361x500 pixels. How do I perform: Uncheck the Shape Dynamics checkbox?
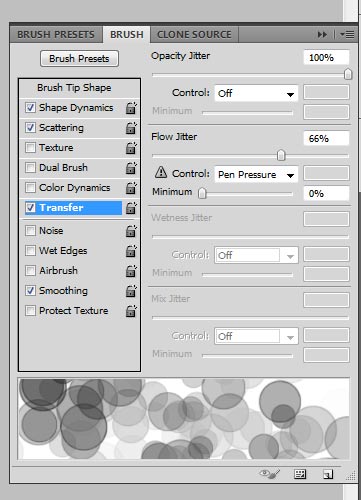pos(30,108)
